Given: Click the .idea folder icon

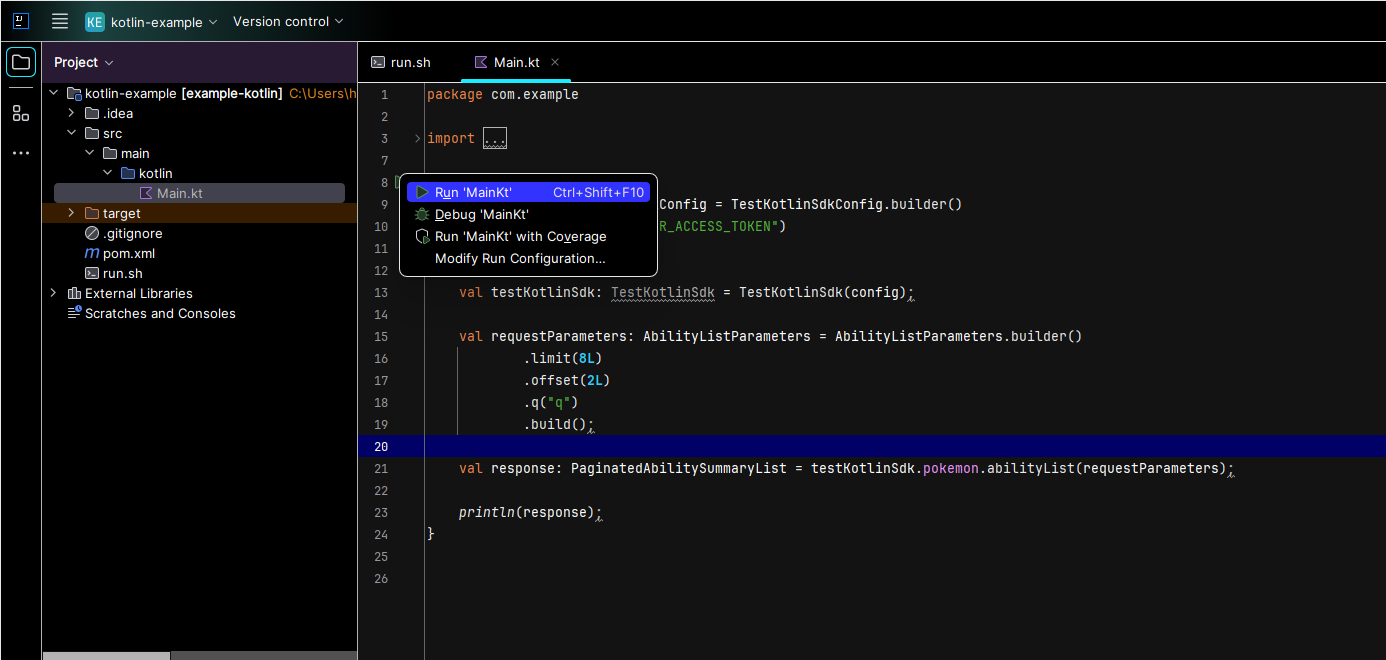Looking at the screenshot, I should [x=92, y=113].
